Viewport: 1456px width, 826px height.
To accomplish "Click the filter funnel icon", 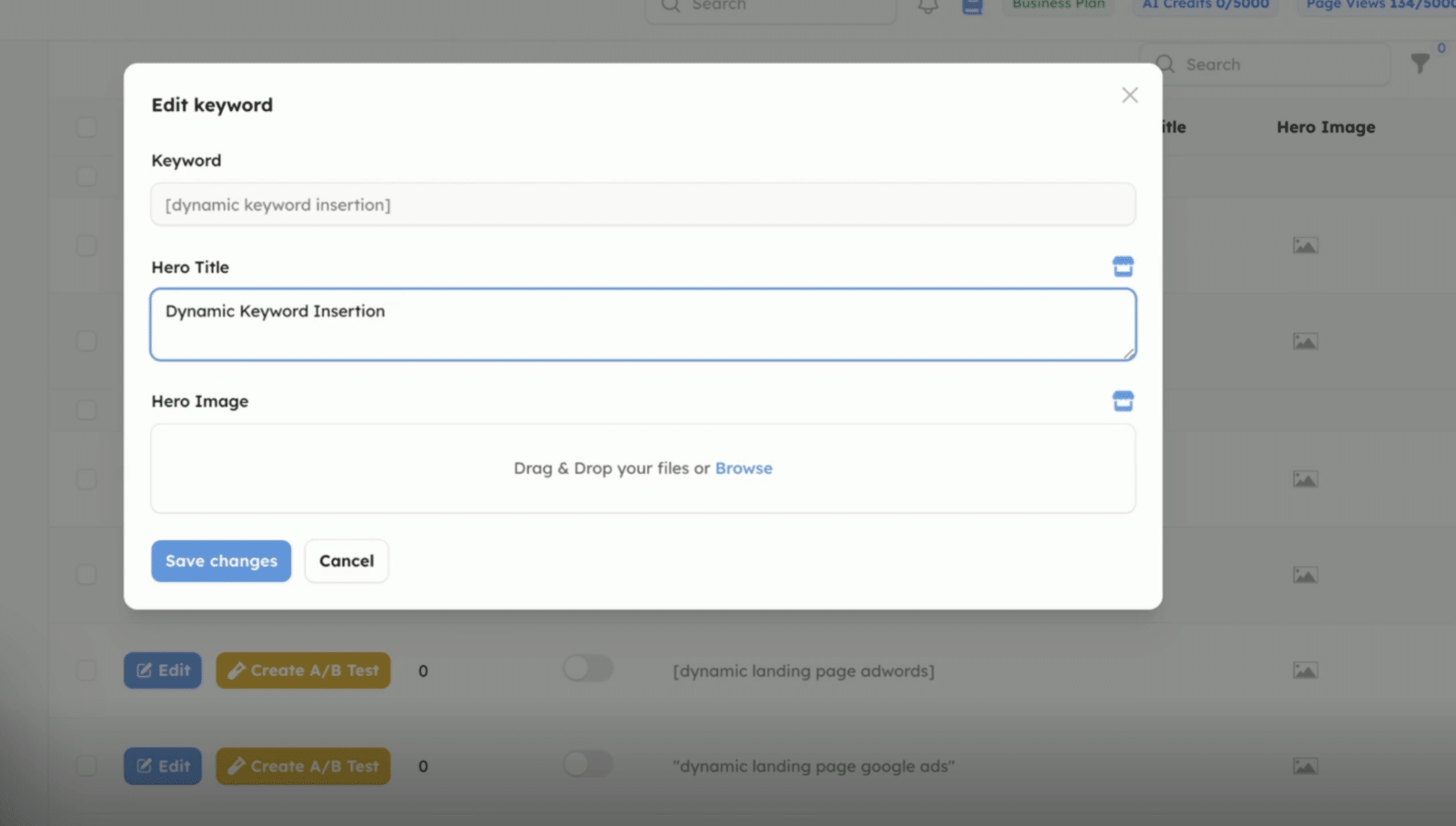I will [1420, 64].
